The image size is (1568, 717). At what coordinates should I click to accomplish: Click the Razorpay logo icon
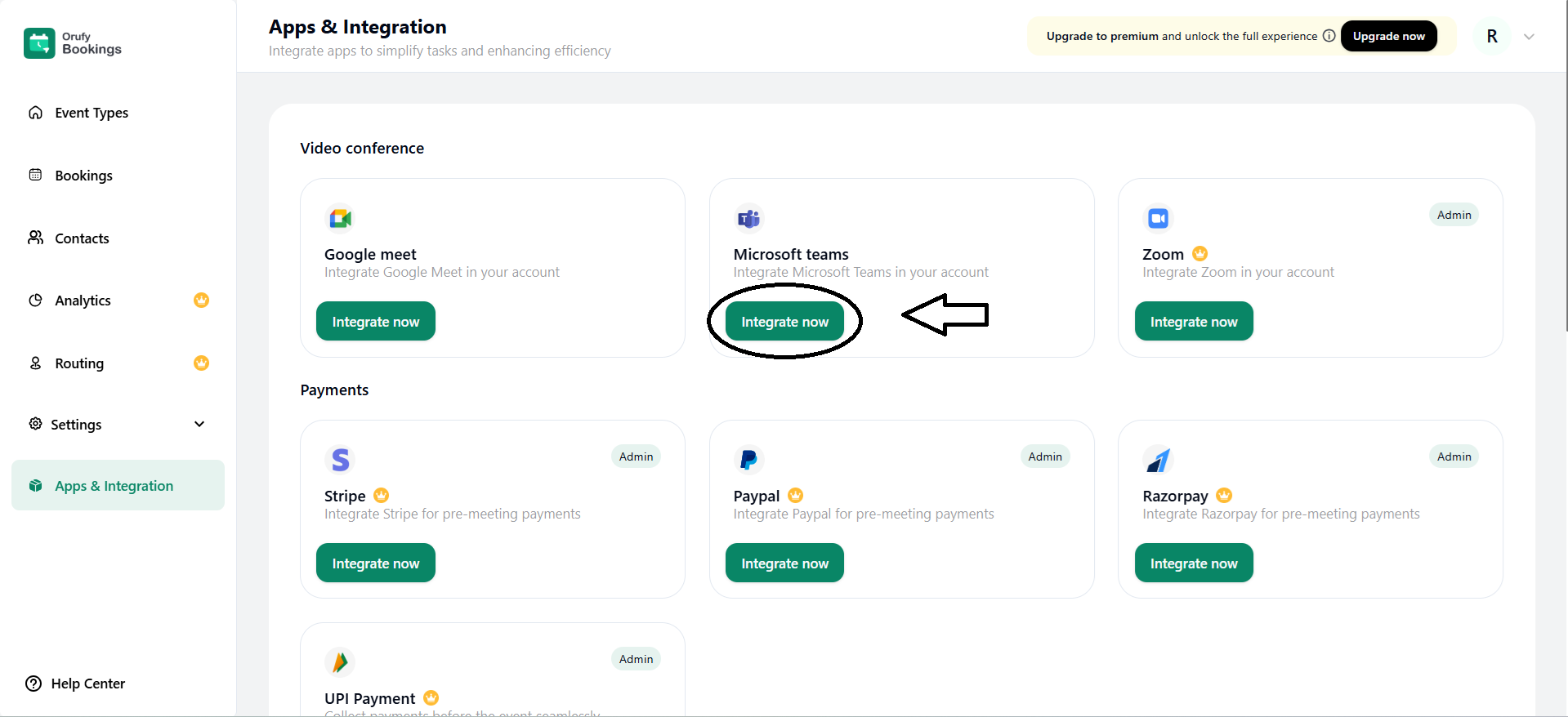tap(1158, 460)
